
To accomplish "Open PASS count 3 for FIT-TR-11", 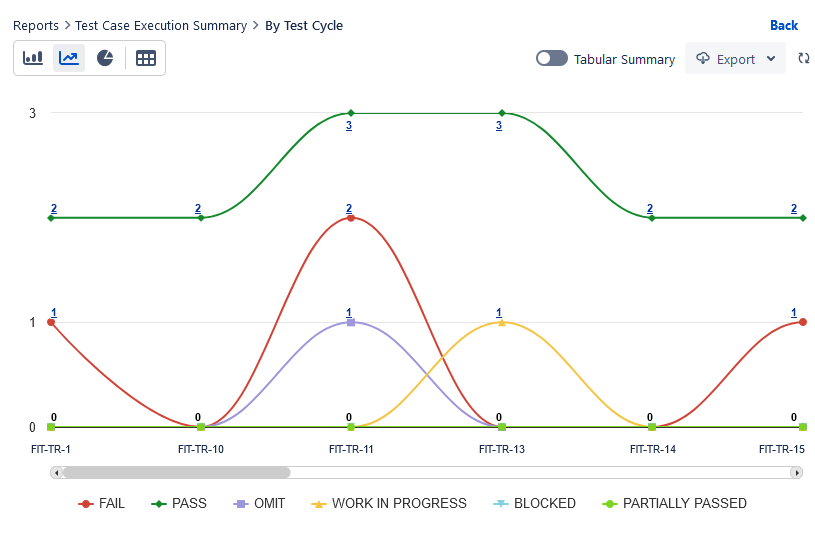I will (x=349, y=126).
